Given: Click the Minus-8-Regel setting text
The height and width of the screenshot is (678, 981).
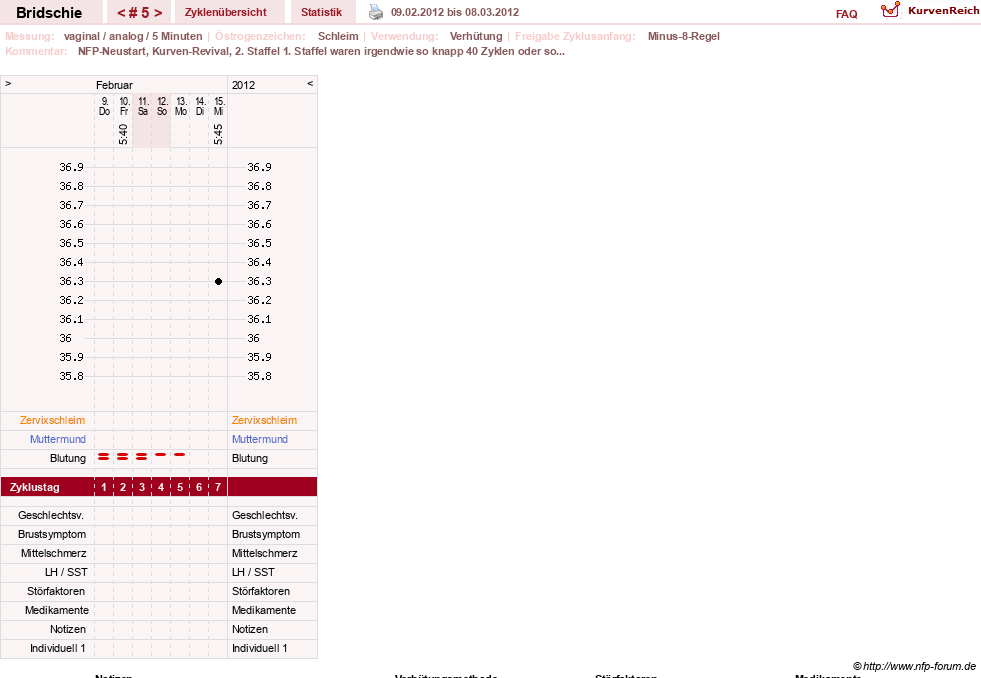Looking at the screenshot, I should click(x=684, y=36).
